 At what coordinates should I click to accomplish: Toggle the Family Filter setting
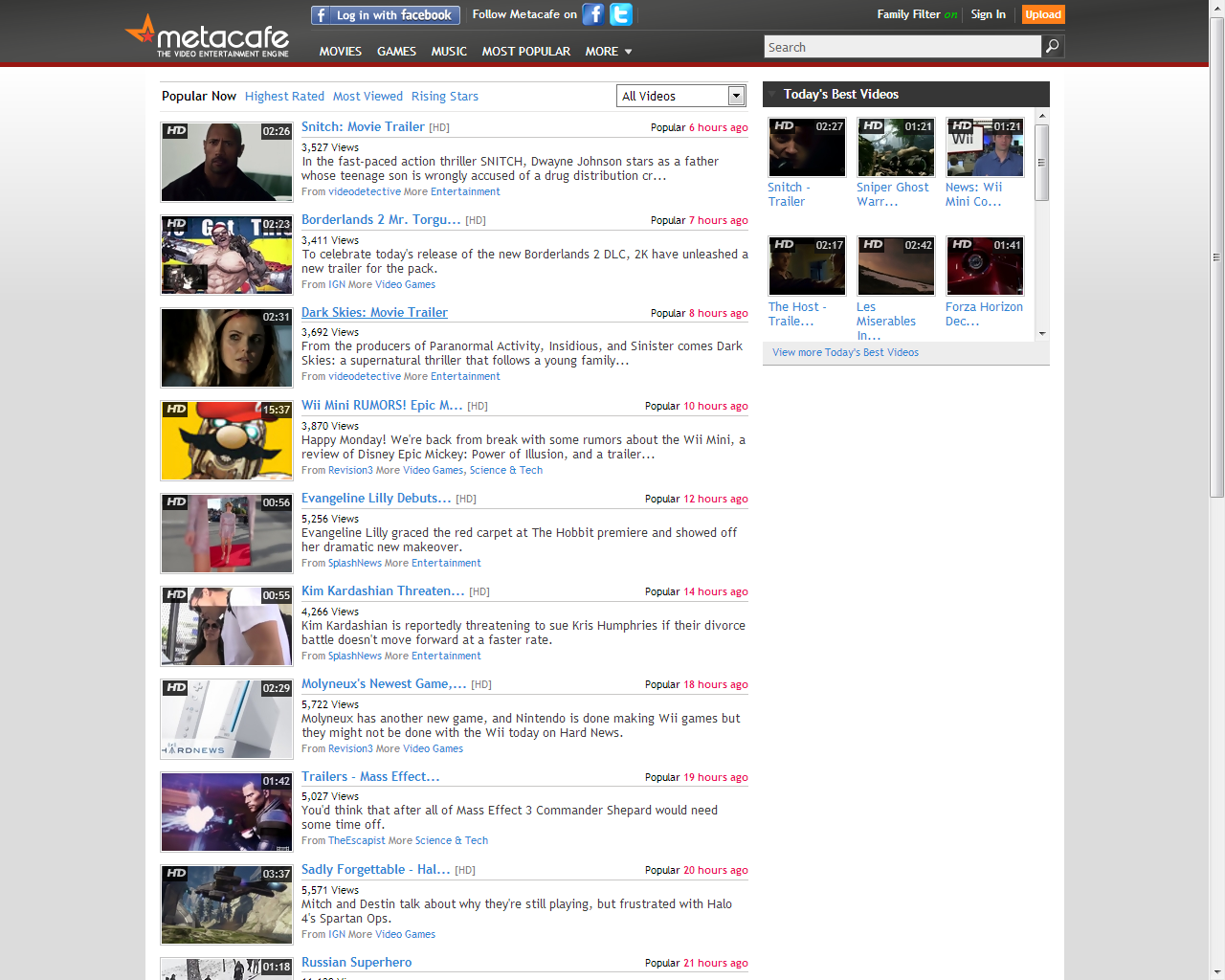point(917,14)
